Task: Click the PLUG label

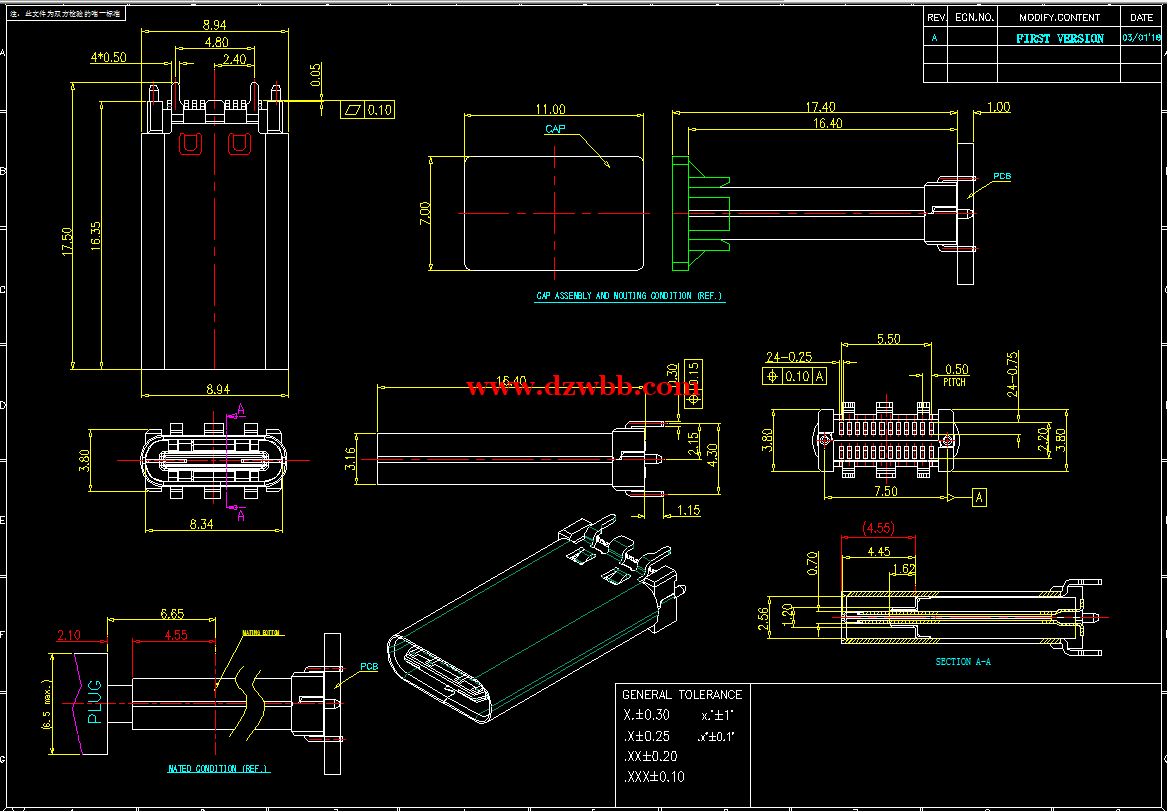Action: [x=95, y=702]
